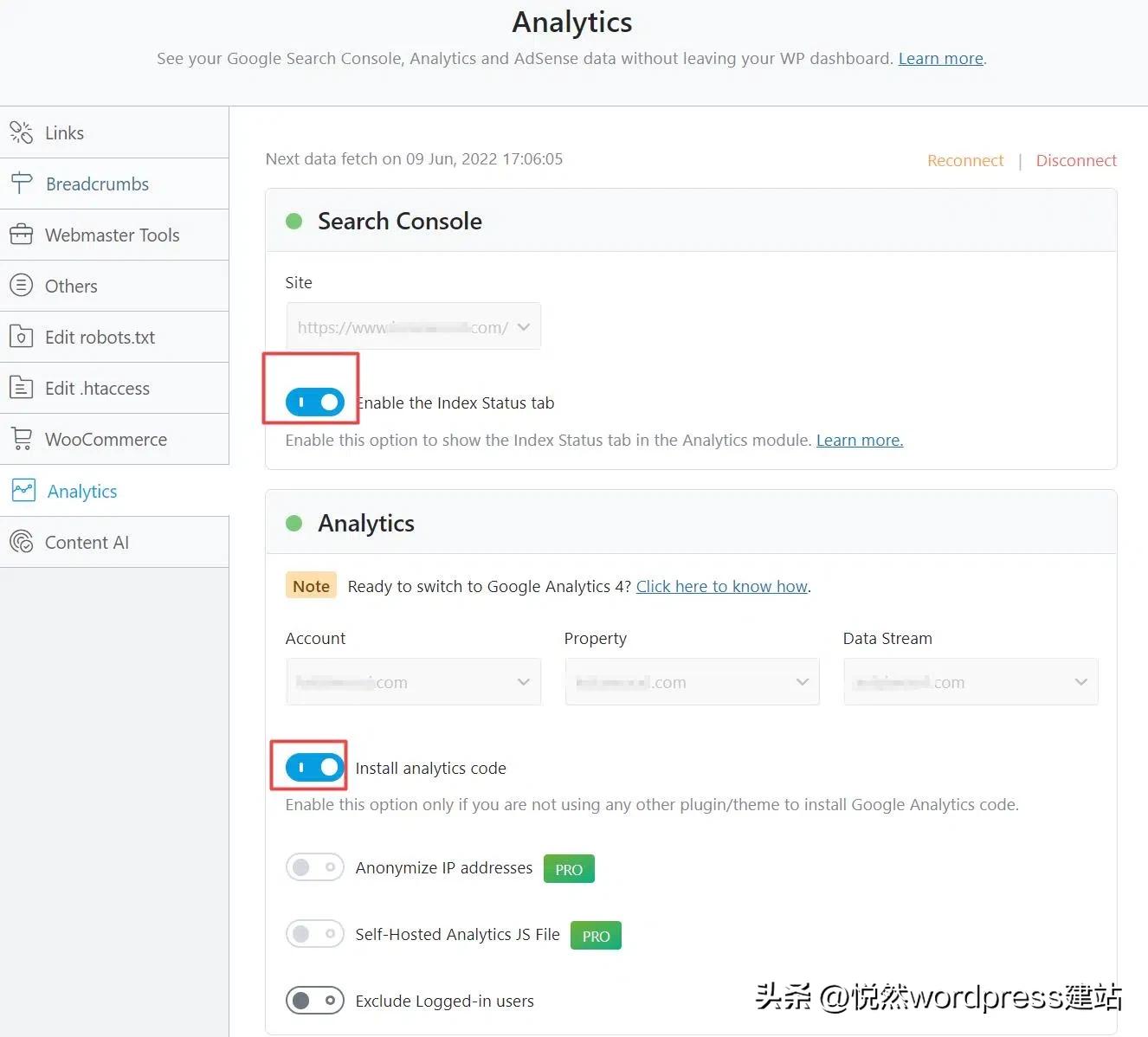
Task: Open the Property dropdown
Action: click(x=693, y=682)
